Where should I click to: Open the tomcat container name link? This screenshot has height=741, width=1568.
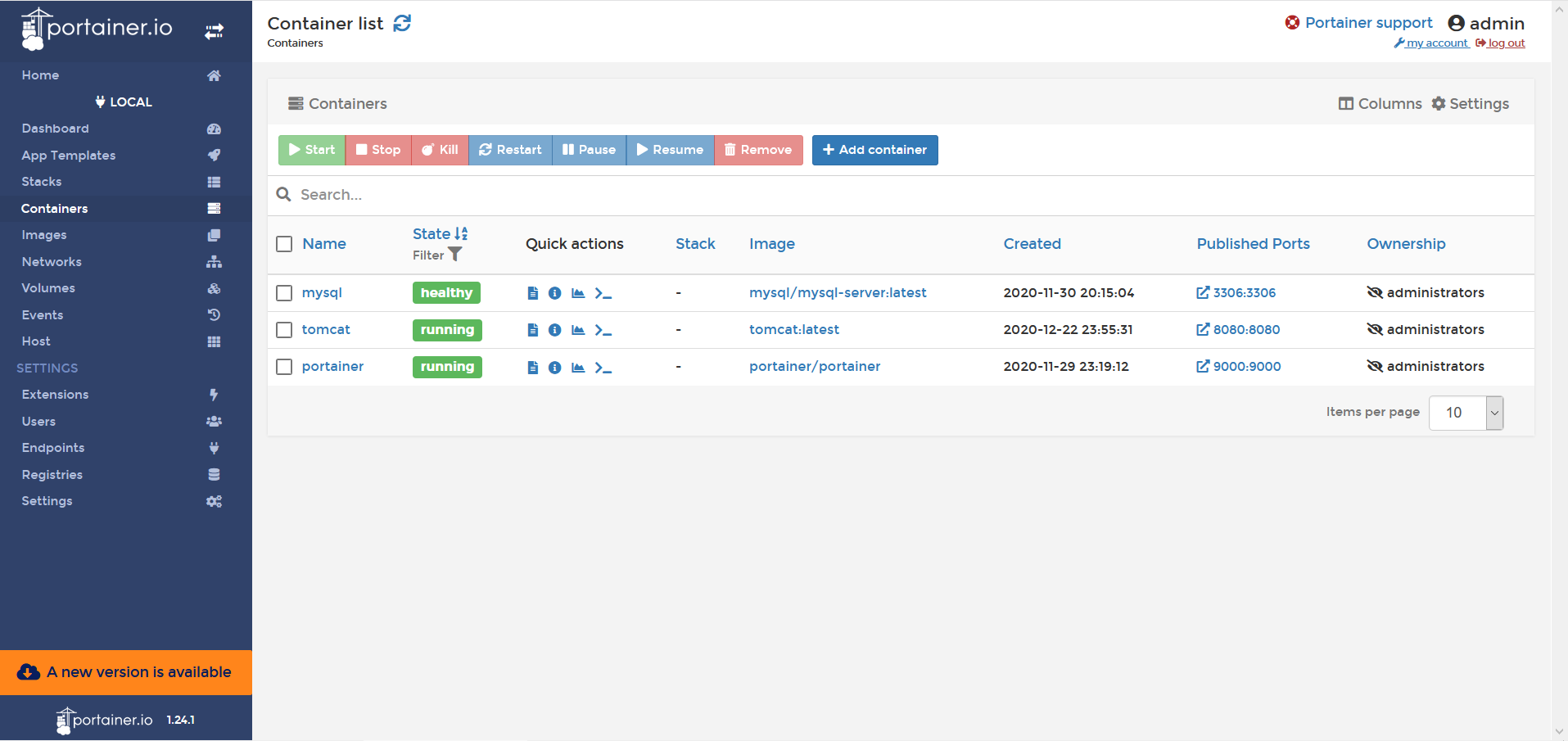pyautogui.click(x=326, y=330)
